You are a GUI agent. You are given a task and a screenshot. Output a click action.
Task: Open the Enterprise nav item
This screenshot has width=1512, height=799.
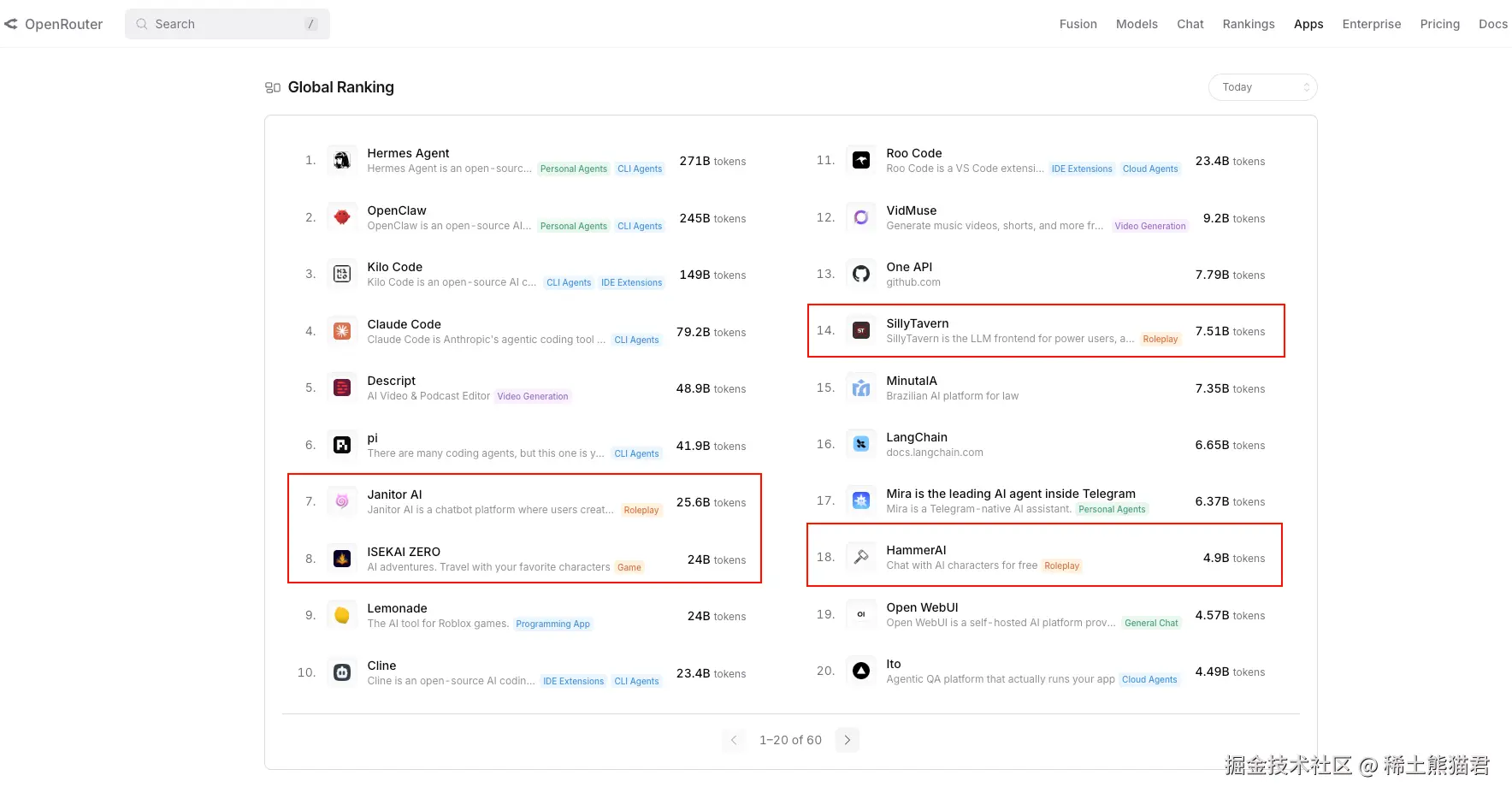1372,24
